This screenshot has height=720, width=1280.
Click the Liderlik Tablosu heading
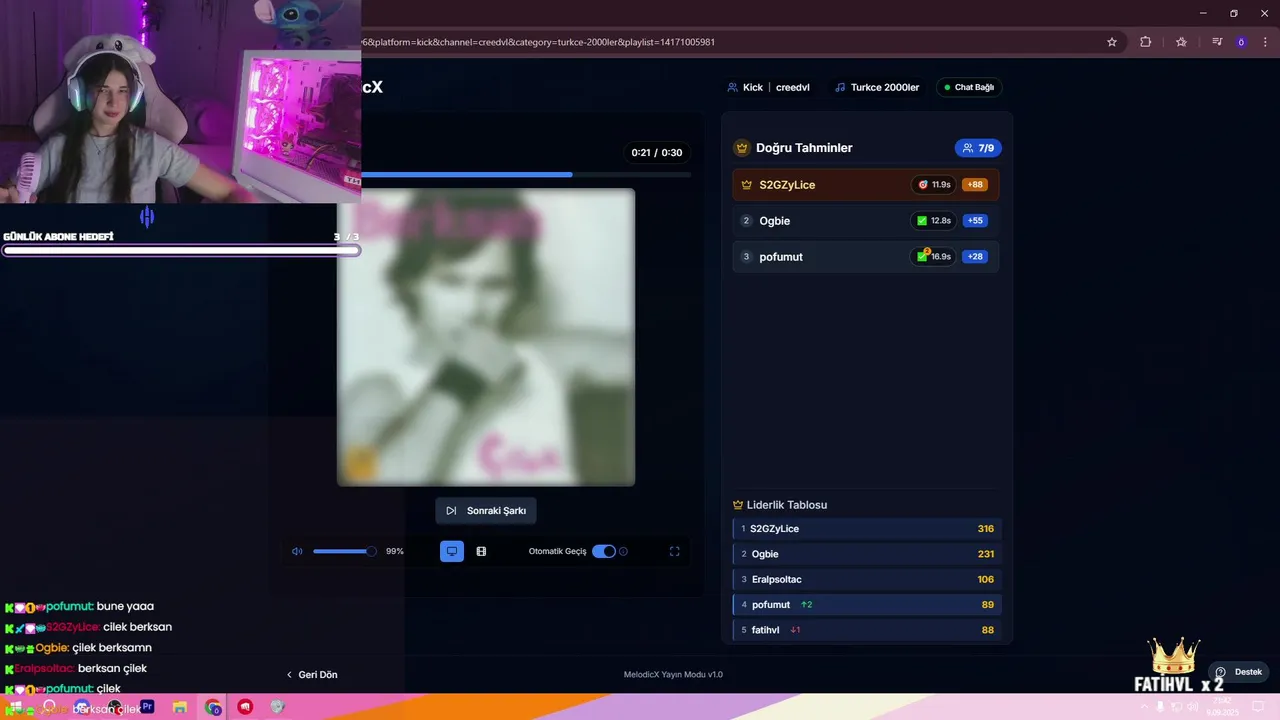pos(787,505)
